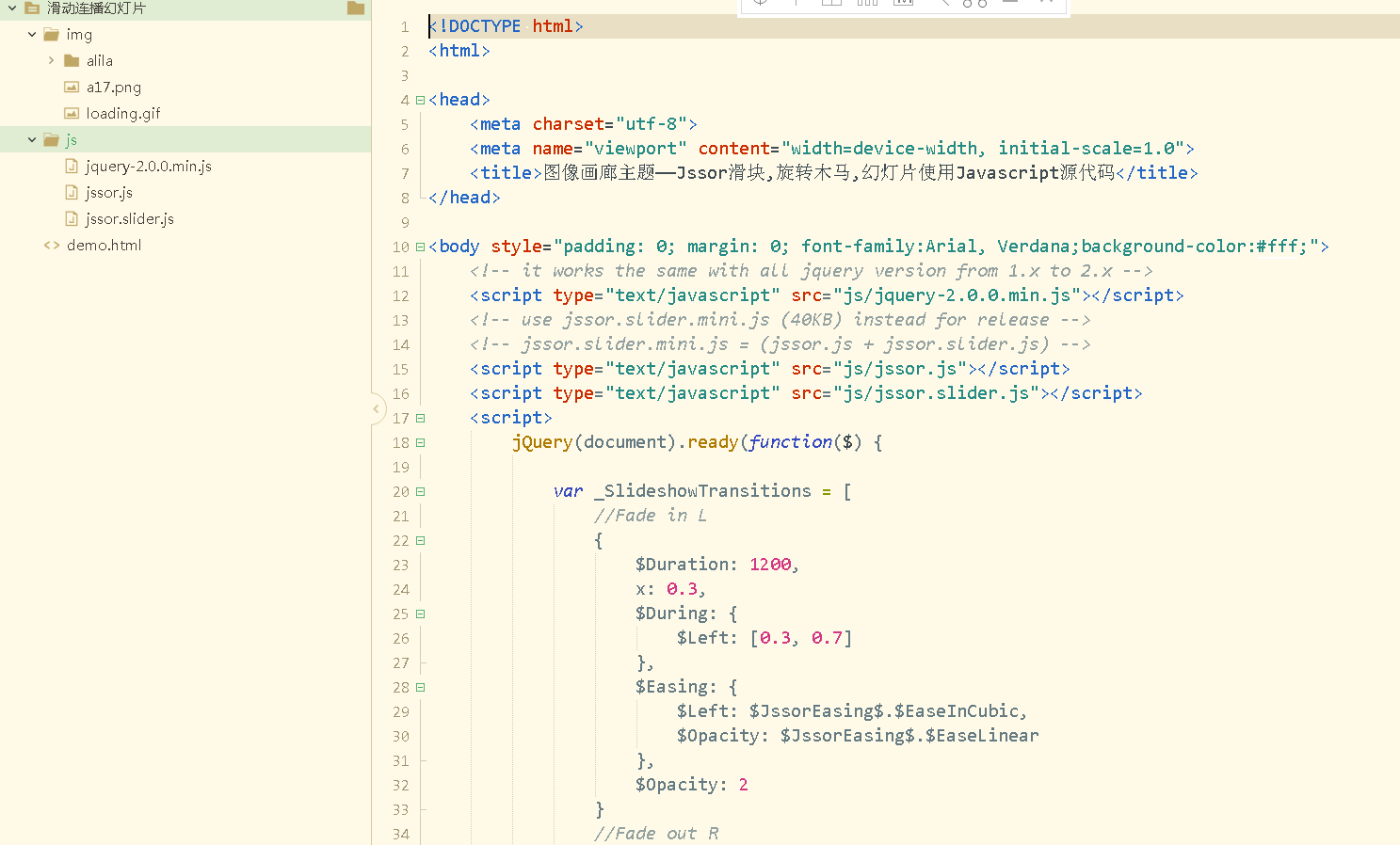Expand the alila folder chevron
The height and width of the screenshot is (845, 1400).
click(51, 60)
